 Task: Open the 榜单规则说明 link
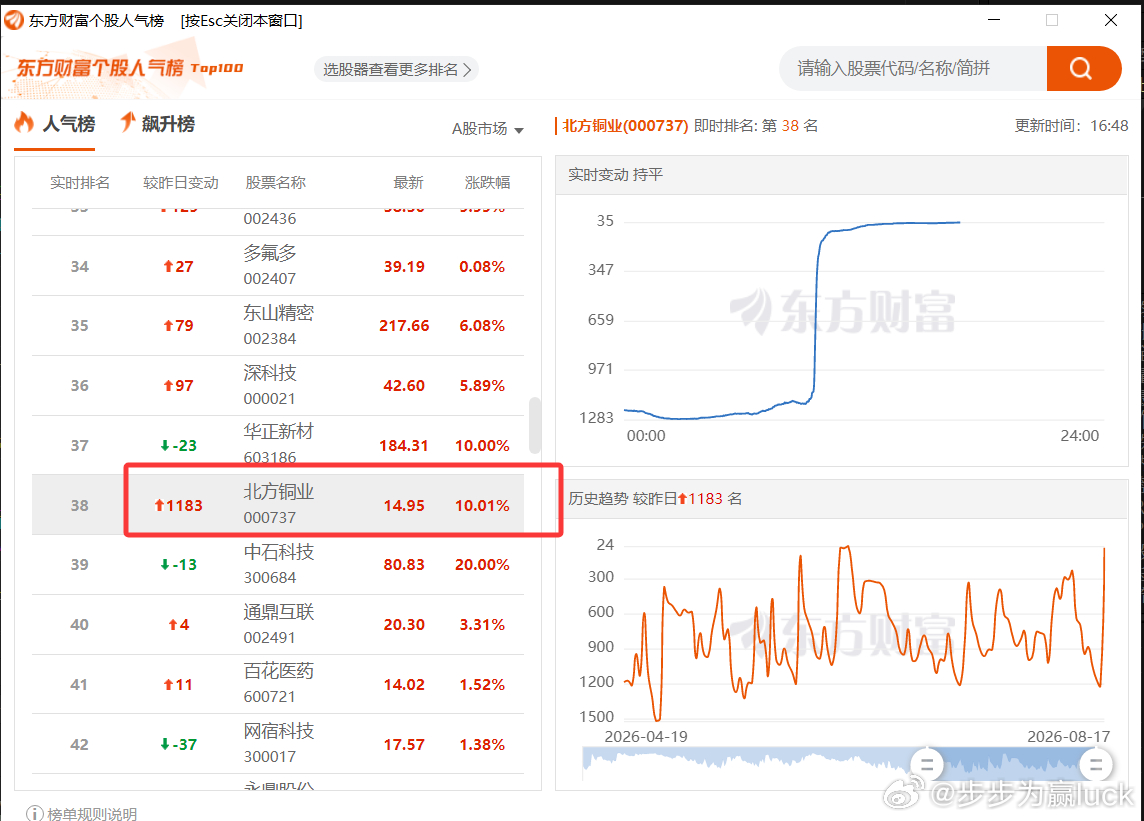point(92,814)
